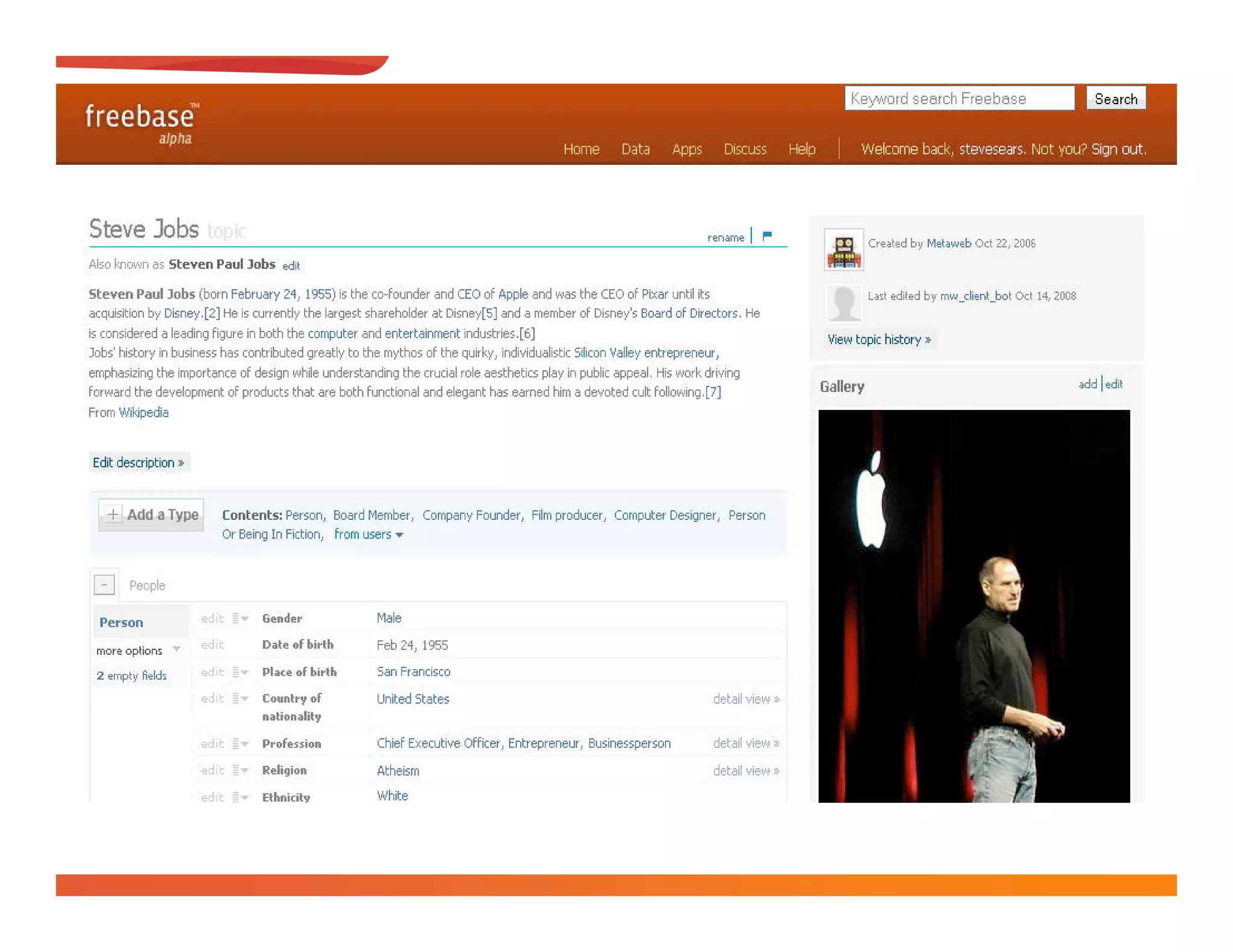Image resolution: width=1233 pixels, height=952 pixels.
Task: Click in the Keyword search Freebase field
Action: [958, 99]
